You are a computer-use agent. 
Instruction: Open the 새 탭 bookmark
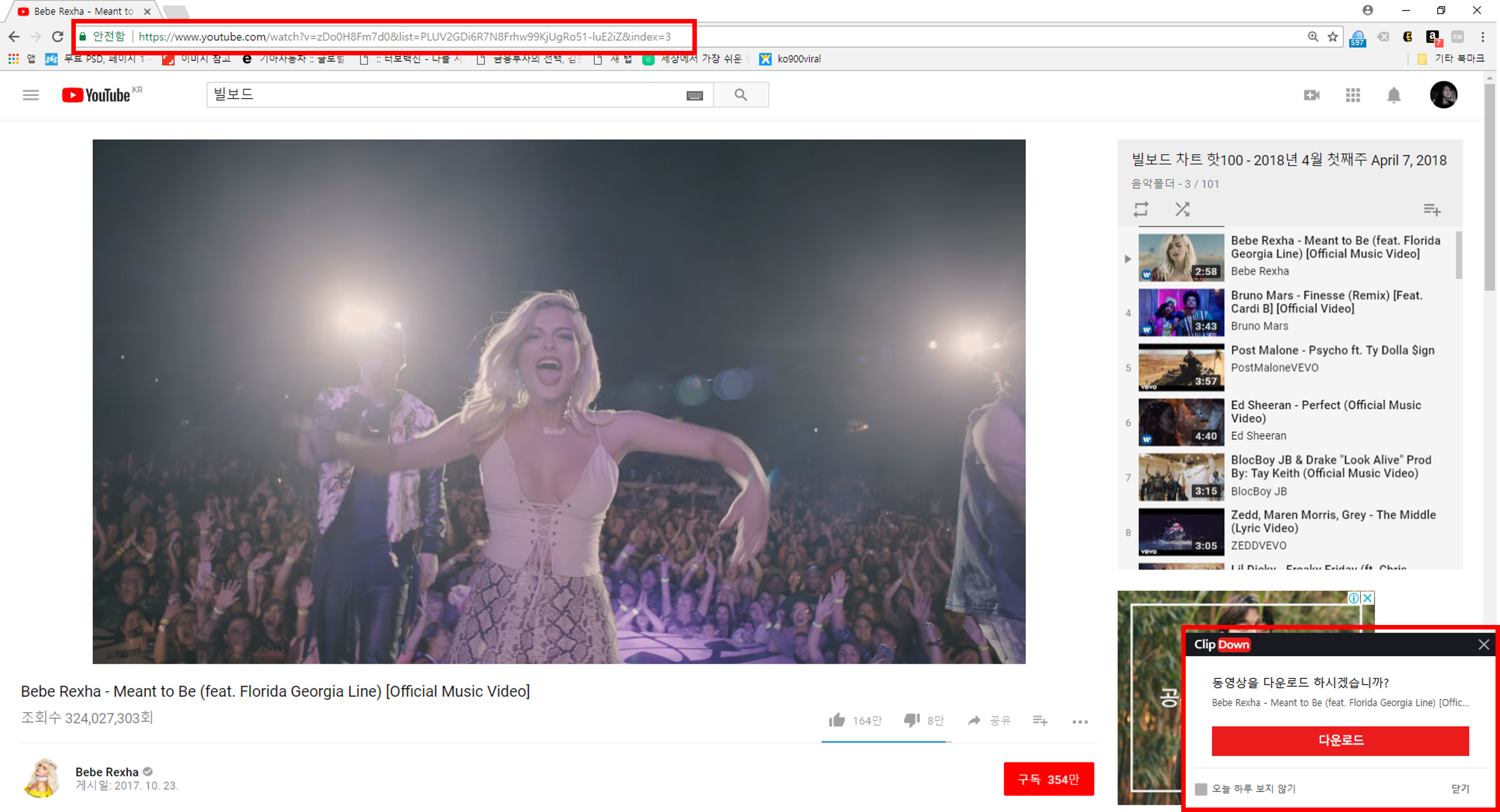click(x=613, y=59)
